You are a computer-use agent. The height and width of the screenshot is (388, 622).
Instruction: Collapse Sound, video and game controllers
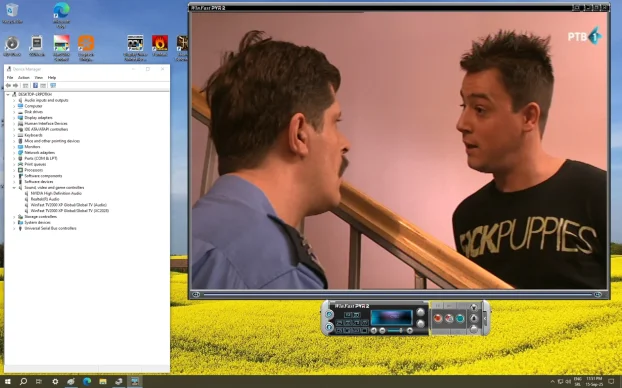[x=14, y=188]
